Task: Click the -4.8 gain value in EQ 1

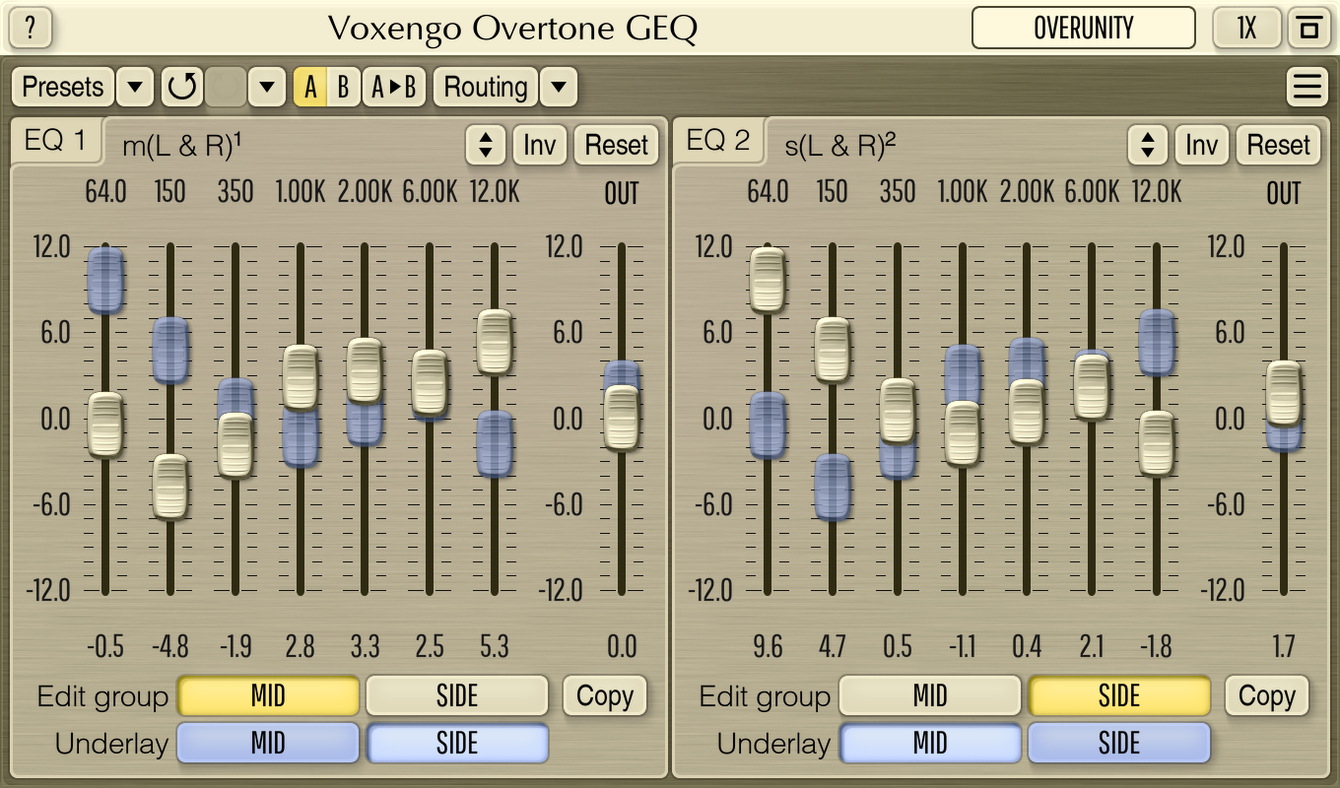Action: (x=170, y=647)
